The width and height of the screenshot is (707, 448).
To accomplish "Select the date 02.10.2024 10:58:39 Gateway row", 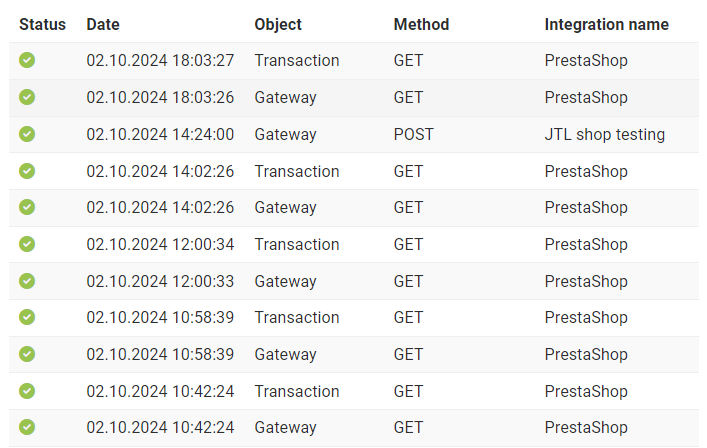I will pyautogui.click(x=160, y=354).
